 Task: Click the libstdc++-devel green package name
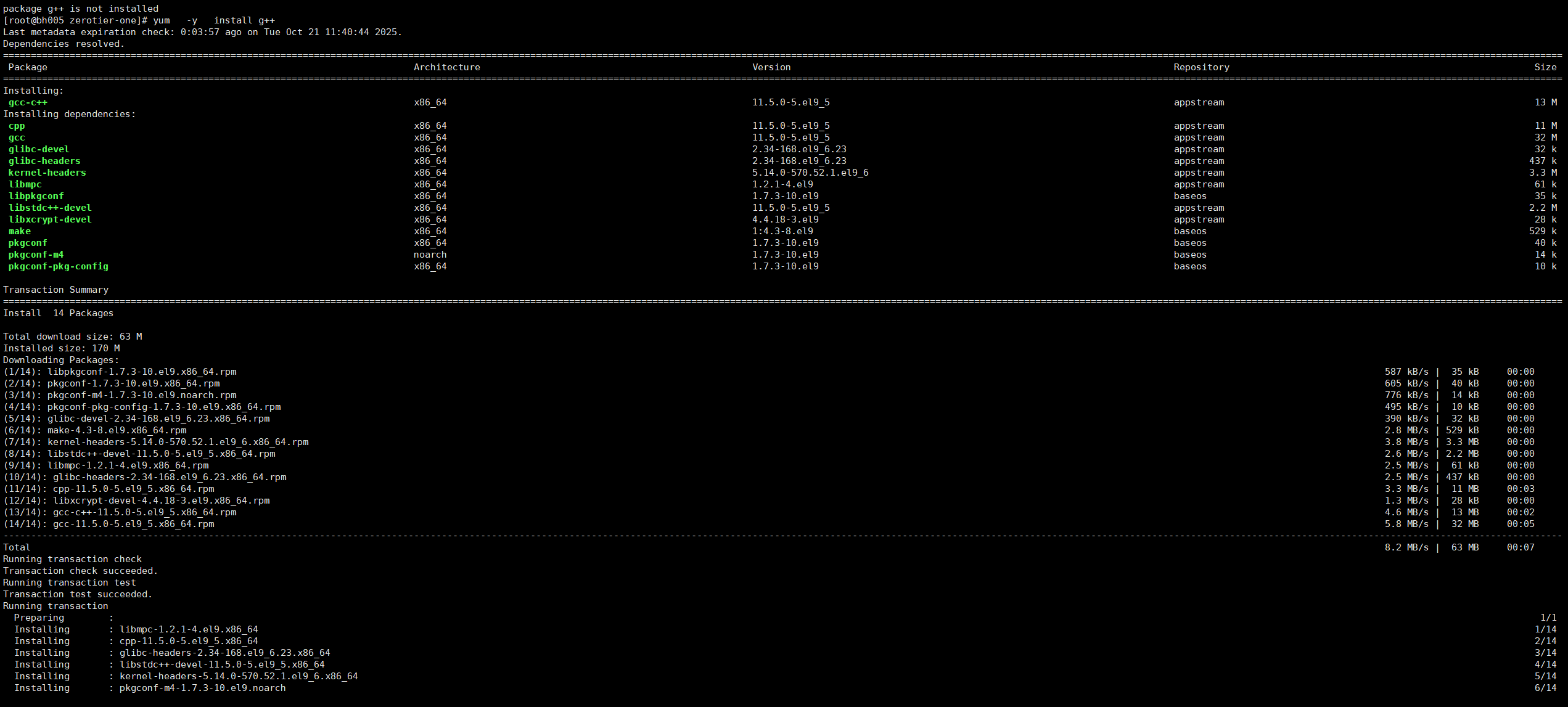(x=50, y=208)
